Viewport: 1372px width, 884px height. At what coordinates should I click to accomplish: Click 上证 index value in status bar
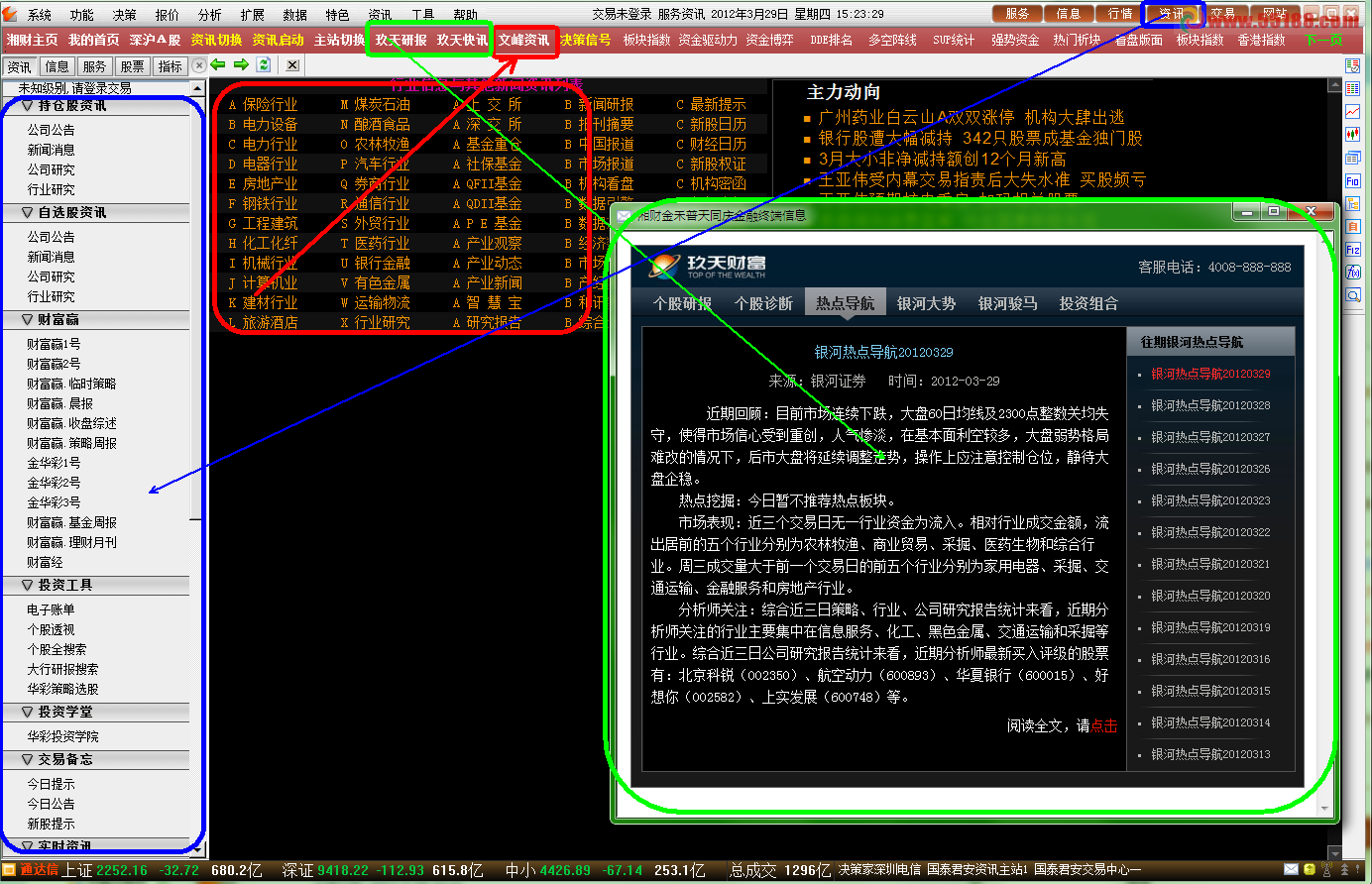click(121, 870)
